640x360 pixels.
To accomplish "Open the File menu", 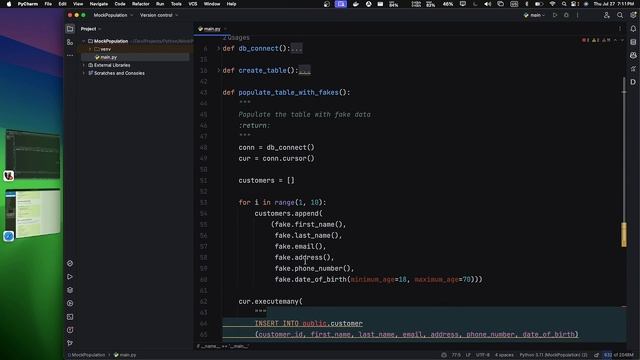I will (48, 4).
